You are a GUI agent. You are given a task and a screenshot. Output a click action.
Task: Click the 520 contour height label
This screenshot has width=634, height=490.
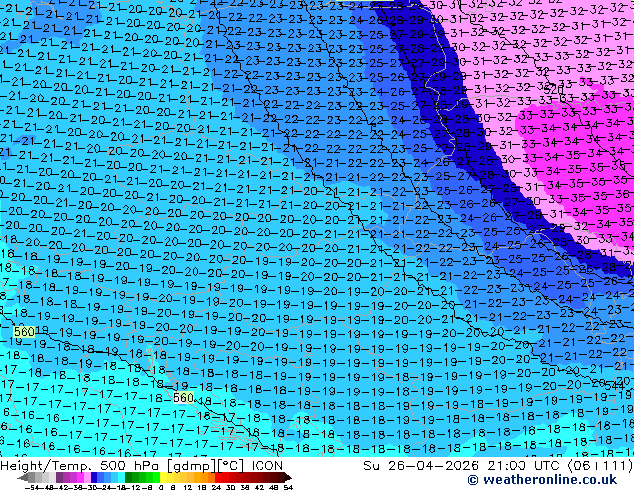click(554, 89)
